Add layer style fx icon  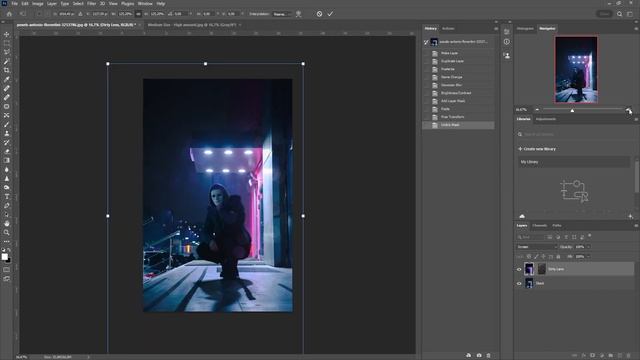click(583, 356)
